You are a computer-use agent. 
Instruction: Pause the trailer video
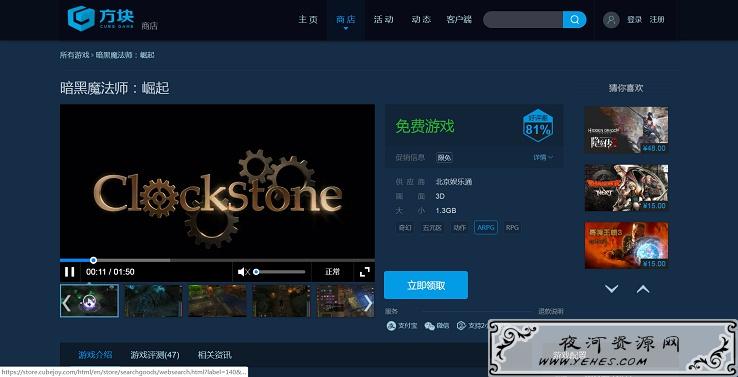(70, 272)
